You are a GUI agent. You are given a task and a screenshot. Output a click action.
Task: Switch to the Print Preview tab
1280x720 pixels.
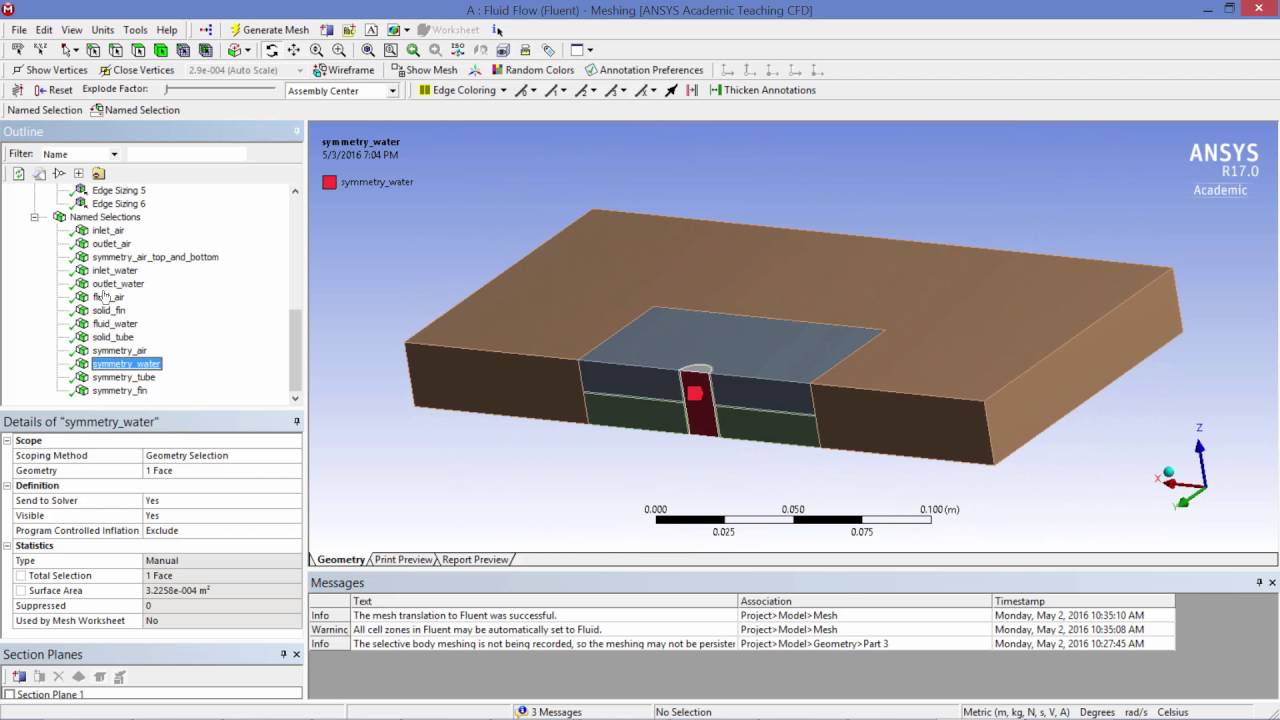pos(404,560)
